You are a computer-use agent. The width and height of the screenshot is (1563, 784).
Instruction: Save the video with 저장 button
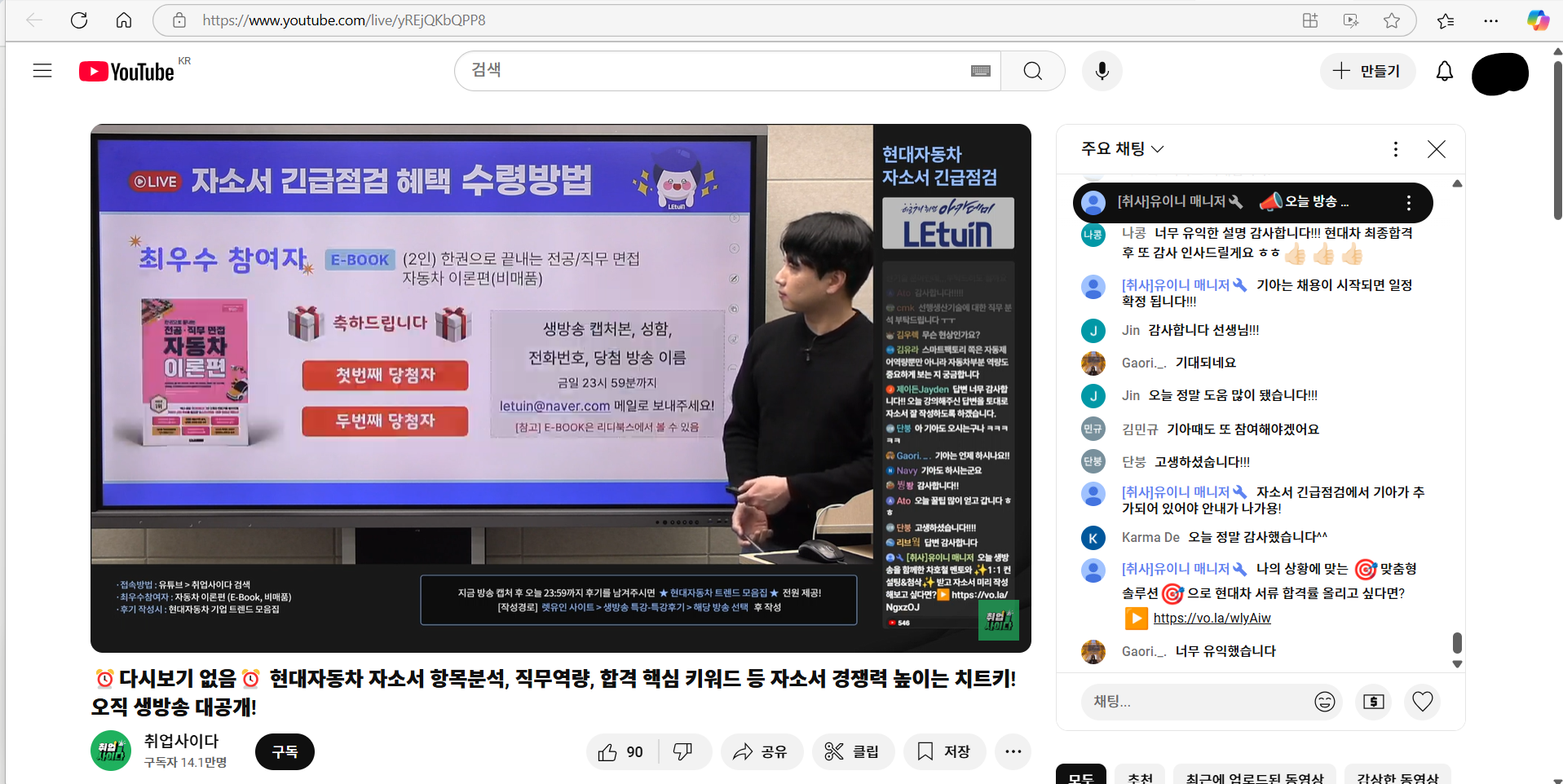click(944, 752)
